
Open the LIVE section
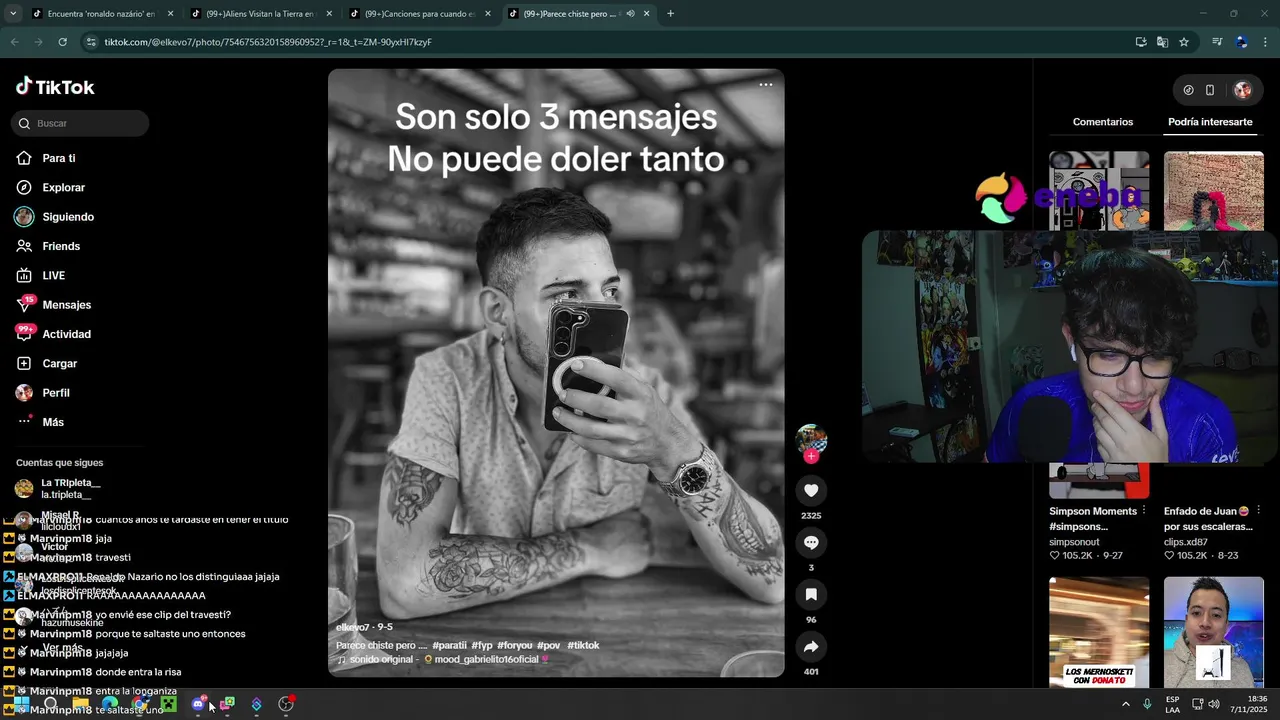click(x=53, y=275)
